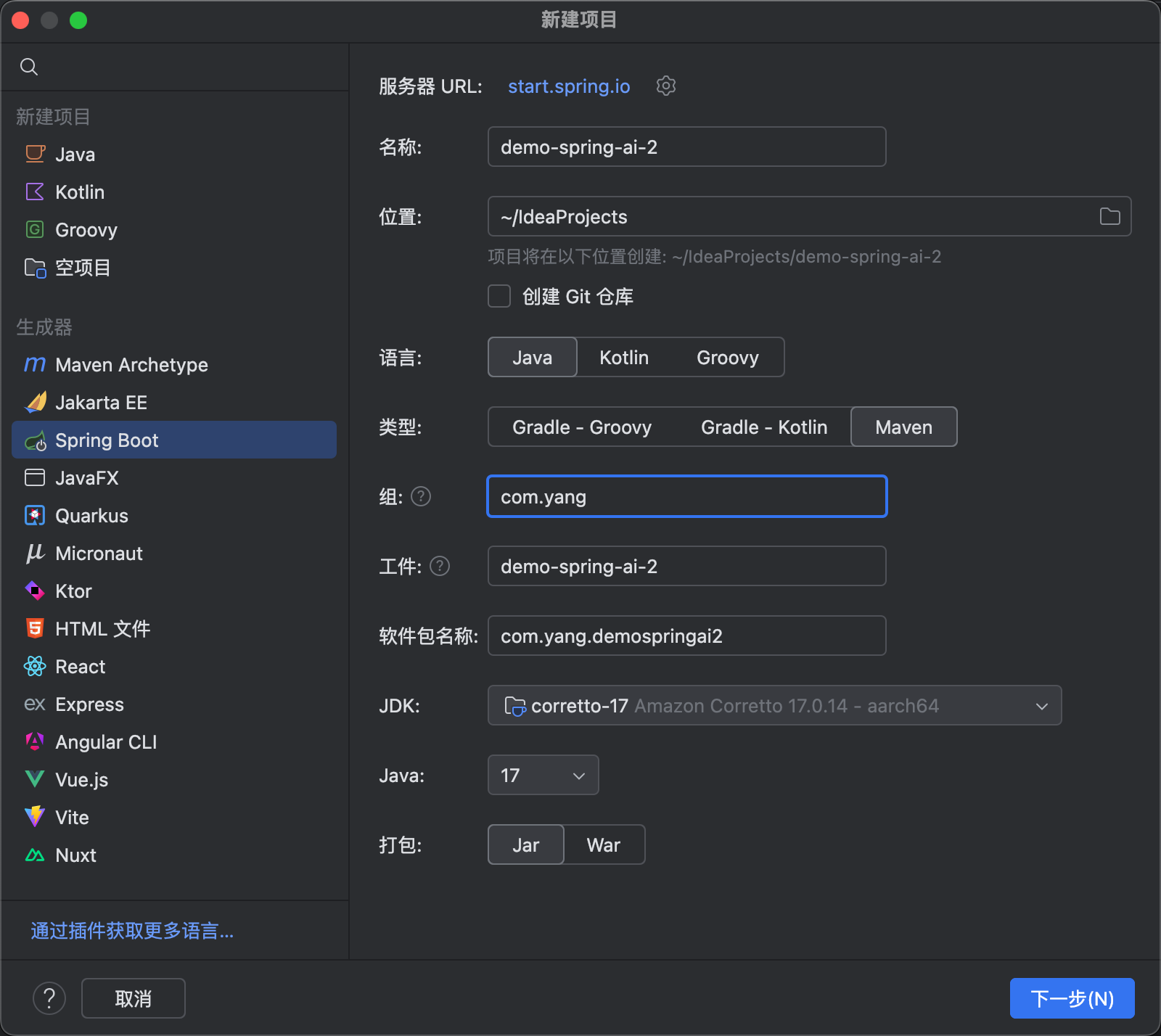Click the empty project folder icon
The width and height of the screenshot is (1161, 1036).
(35, 268)
